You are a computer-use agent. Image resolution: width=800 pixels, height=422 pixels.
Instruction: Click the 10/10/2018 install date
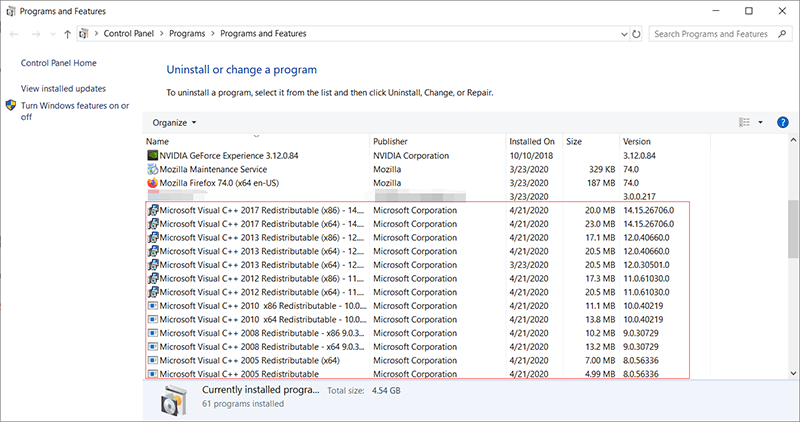click(531, 156)
